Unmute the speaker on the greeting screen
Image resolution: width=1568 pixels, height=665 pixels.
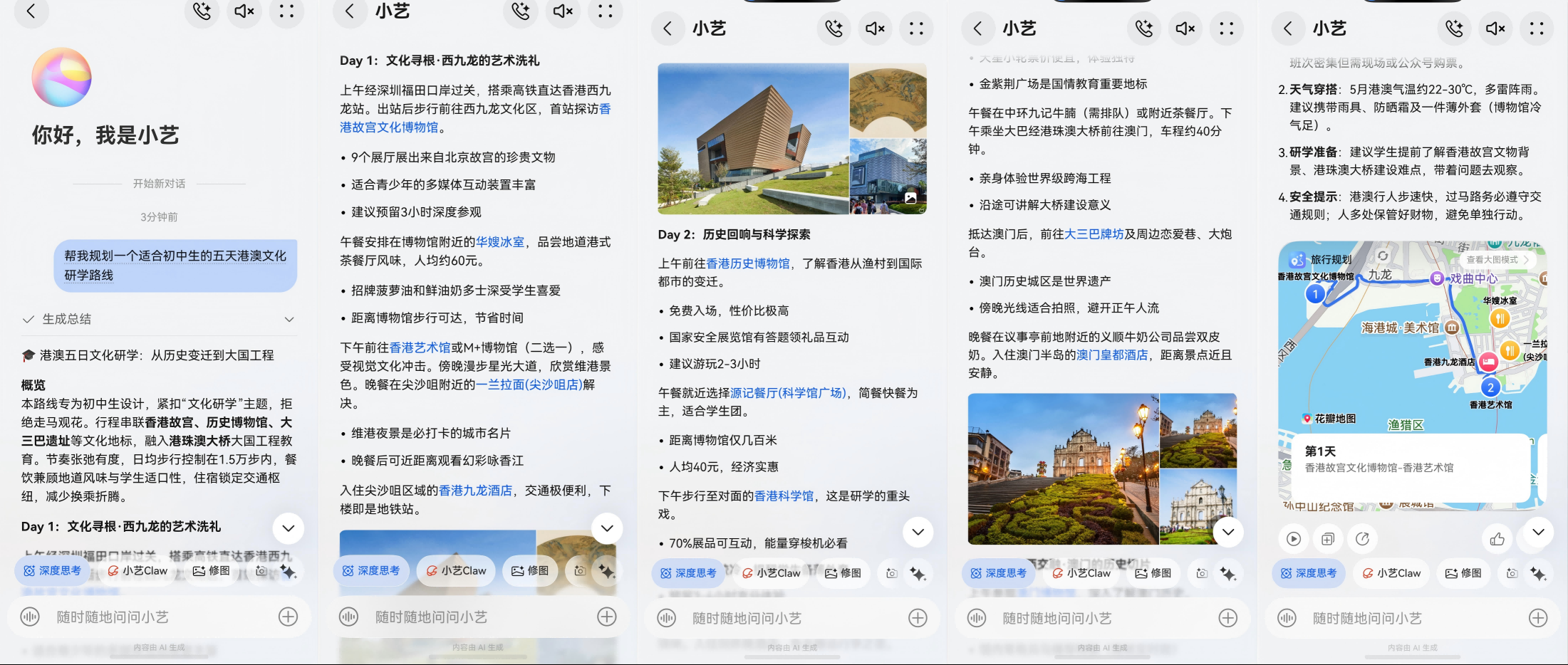point(244,11)
